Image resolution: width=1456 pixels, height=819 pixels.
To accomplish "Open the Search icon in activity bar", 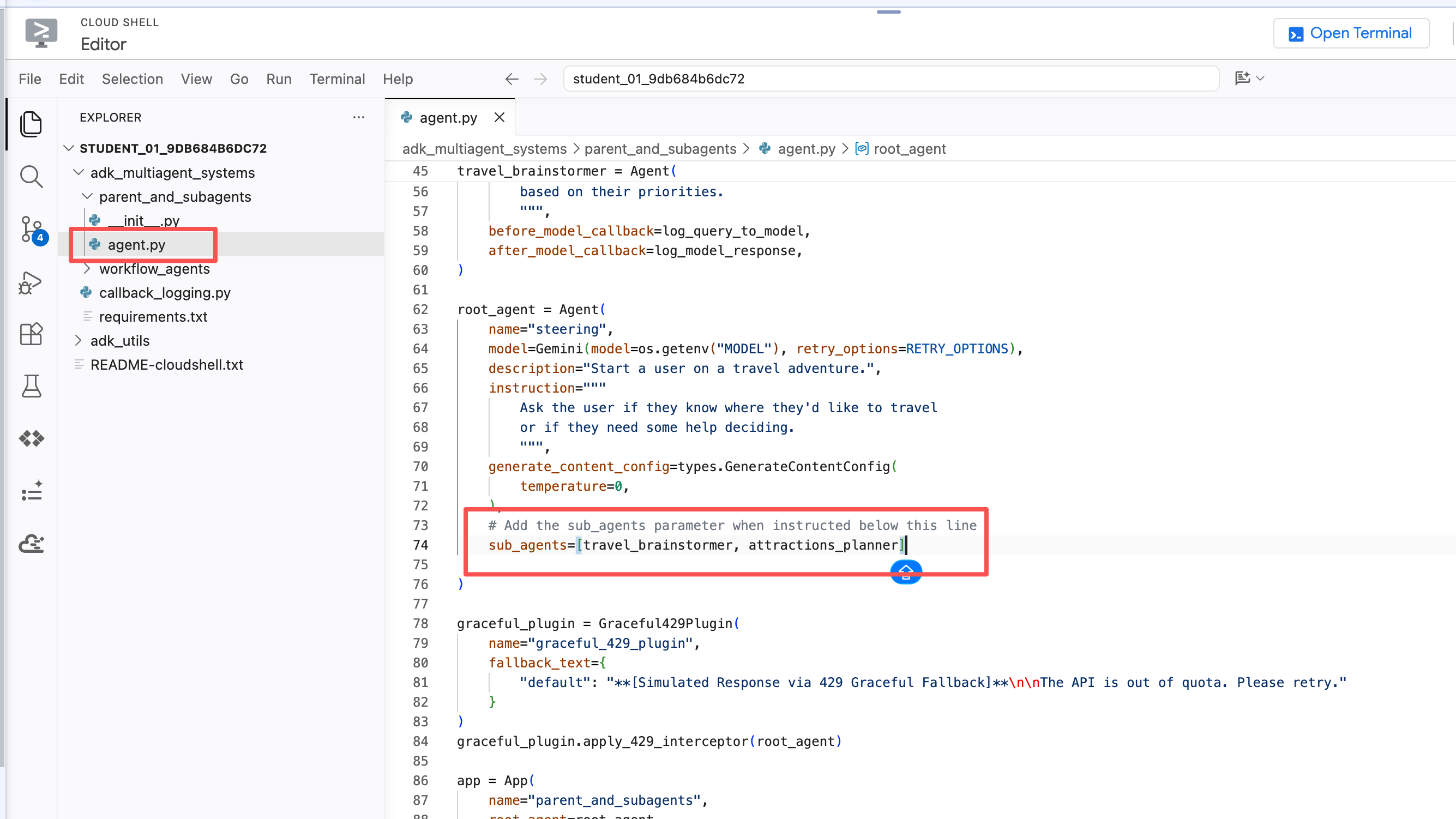I will (31, 177).
